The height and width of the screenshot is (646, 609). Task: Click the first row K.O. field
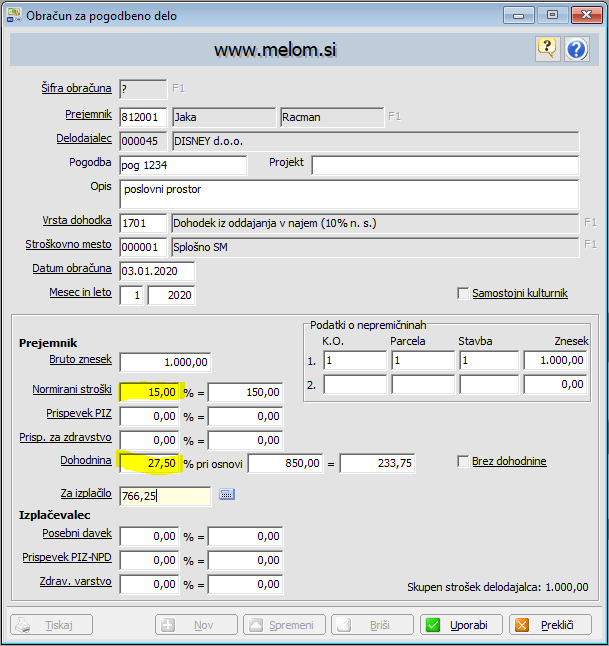point(354,360)
